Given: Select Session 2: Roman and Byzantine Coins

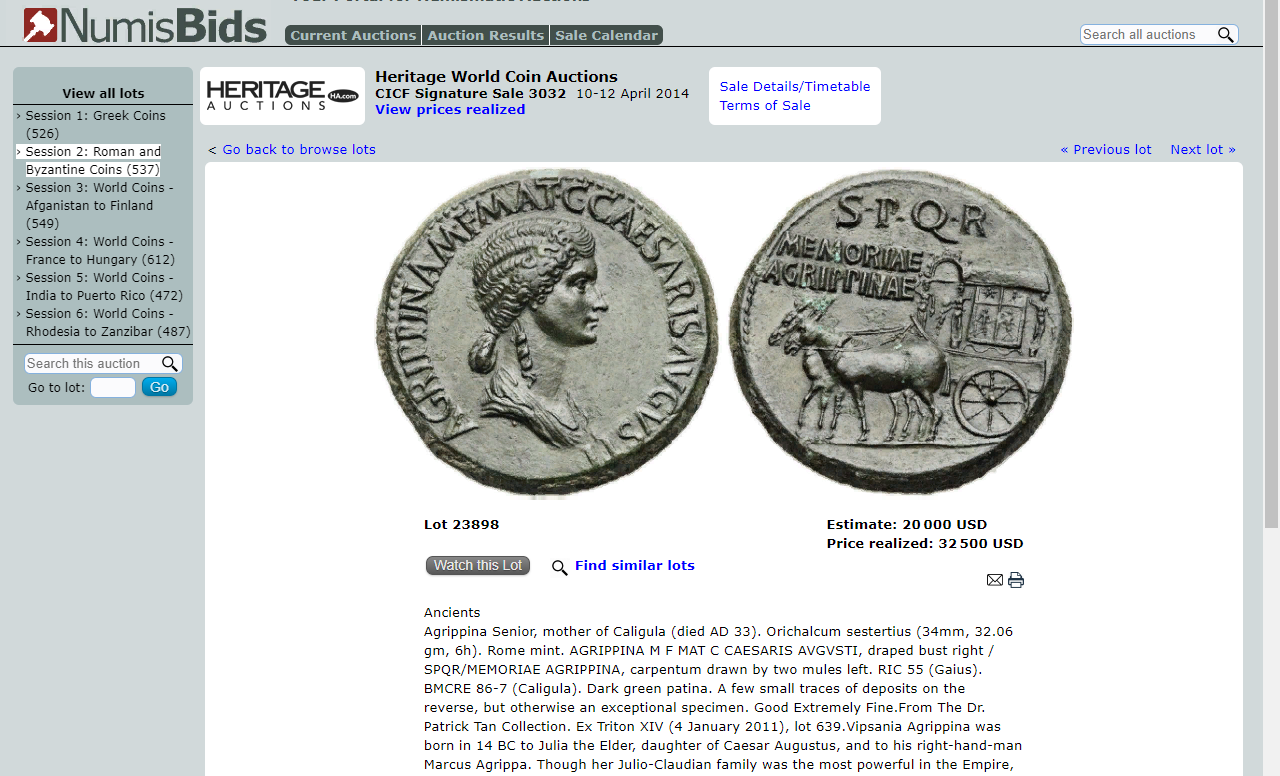Looking at the screenshot, I should point(93,160).
